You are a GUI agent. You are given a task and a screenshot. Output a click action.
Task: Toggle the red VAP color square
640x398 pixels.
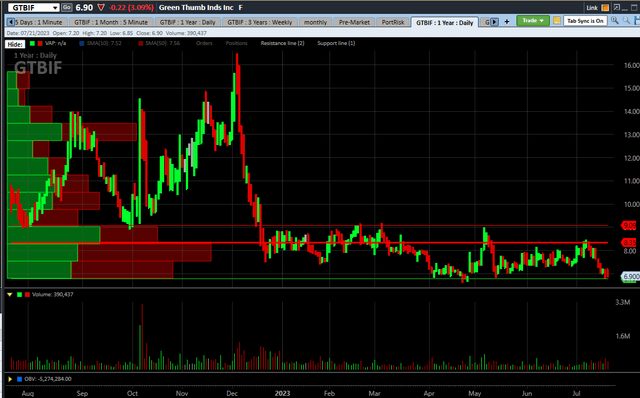click(x=40, y=43)
